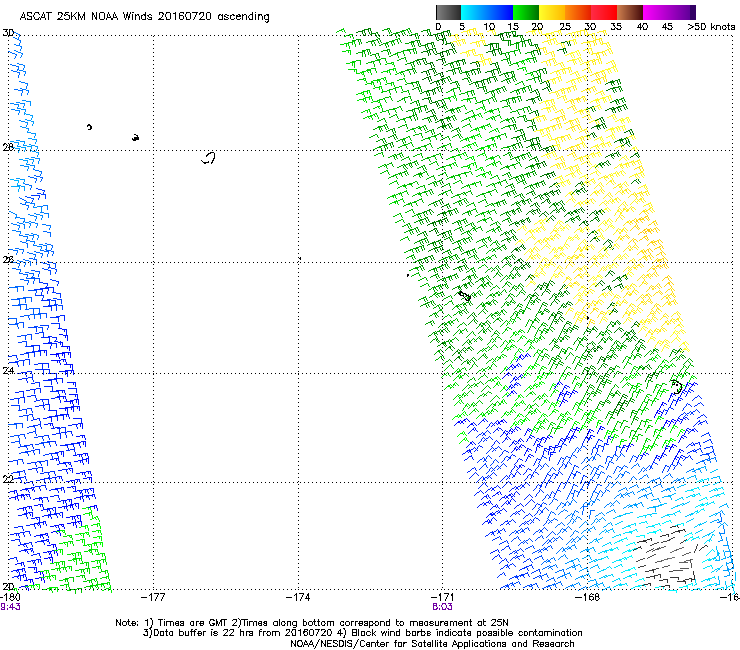The height and width of the screenshot is (650, 740).
Task: Click the note 'Data buffer is 22 hrs from 20160720'
Action: [x=243, y=633]
